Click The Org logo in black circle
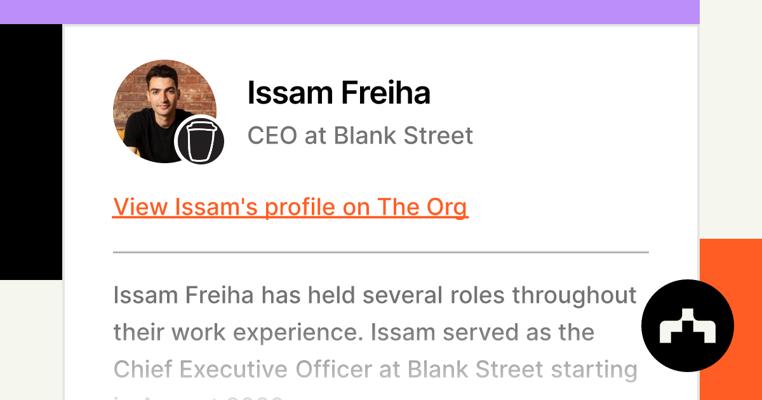 [x=687, y=326]
